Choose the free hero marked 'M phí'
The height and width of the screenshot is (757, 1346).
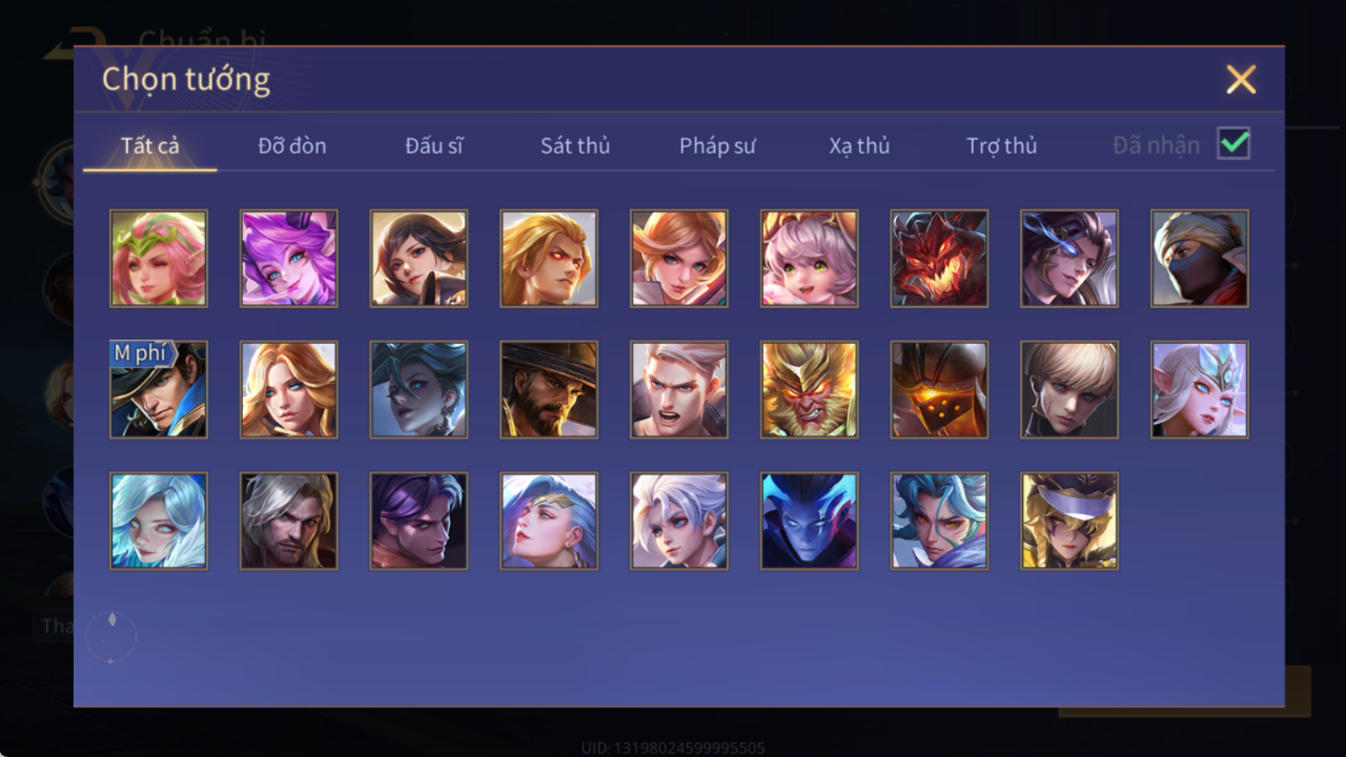[x=158, y=389]
